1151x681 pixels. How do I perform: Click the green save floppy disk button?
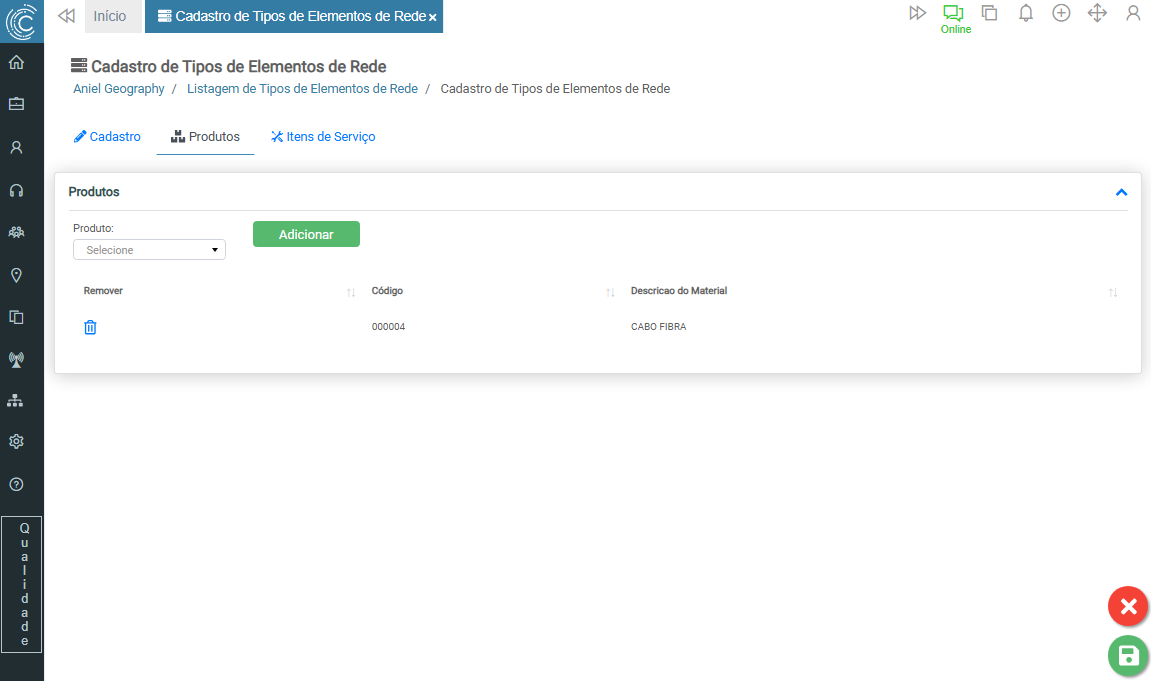(1127, 656)
